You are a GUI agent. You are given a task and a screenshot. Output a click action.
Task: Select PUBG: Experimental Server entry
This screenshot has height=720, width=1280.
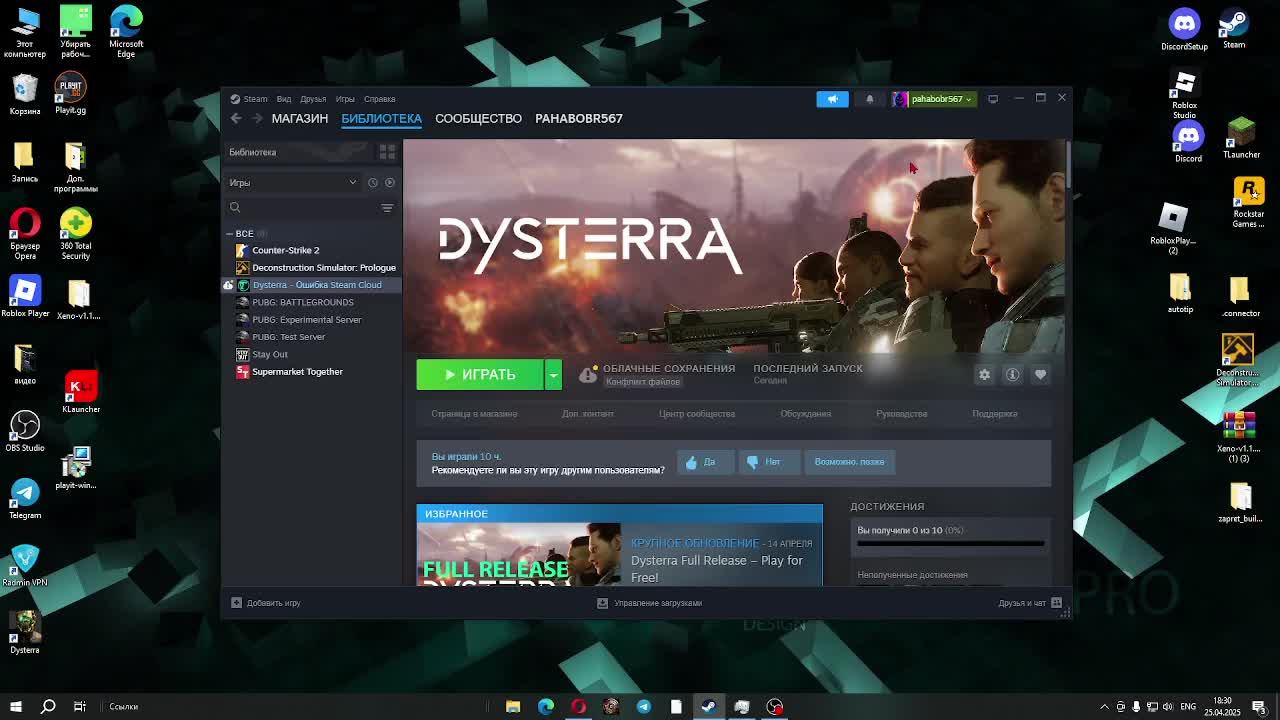(x=312, y=320)
